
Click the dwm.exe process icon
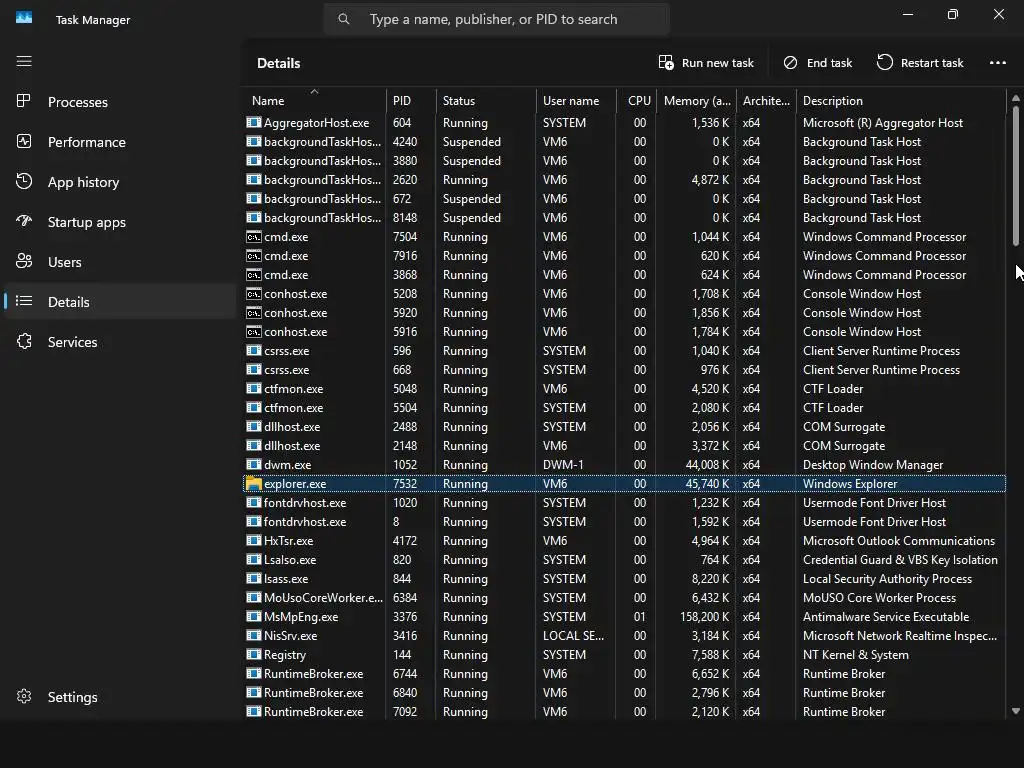tap(253, 465)
